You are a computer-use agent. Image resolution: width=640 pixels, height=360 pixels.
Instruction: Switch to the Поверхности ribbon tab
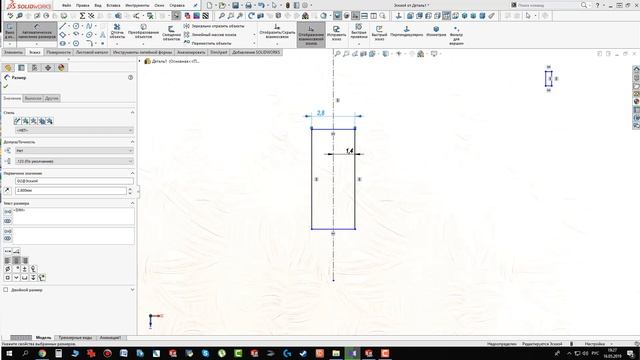click(59, 52)
